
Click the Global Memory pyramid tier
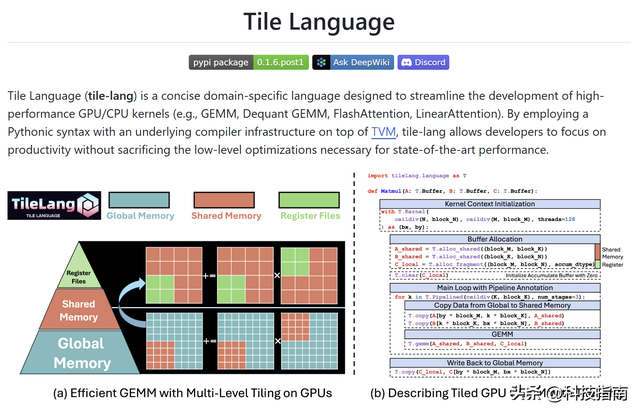pyautogui.click(x=81, y=353)
